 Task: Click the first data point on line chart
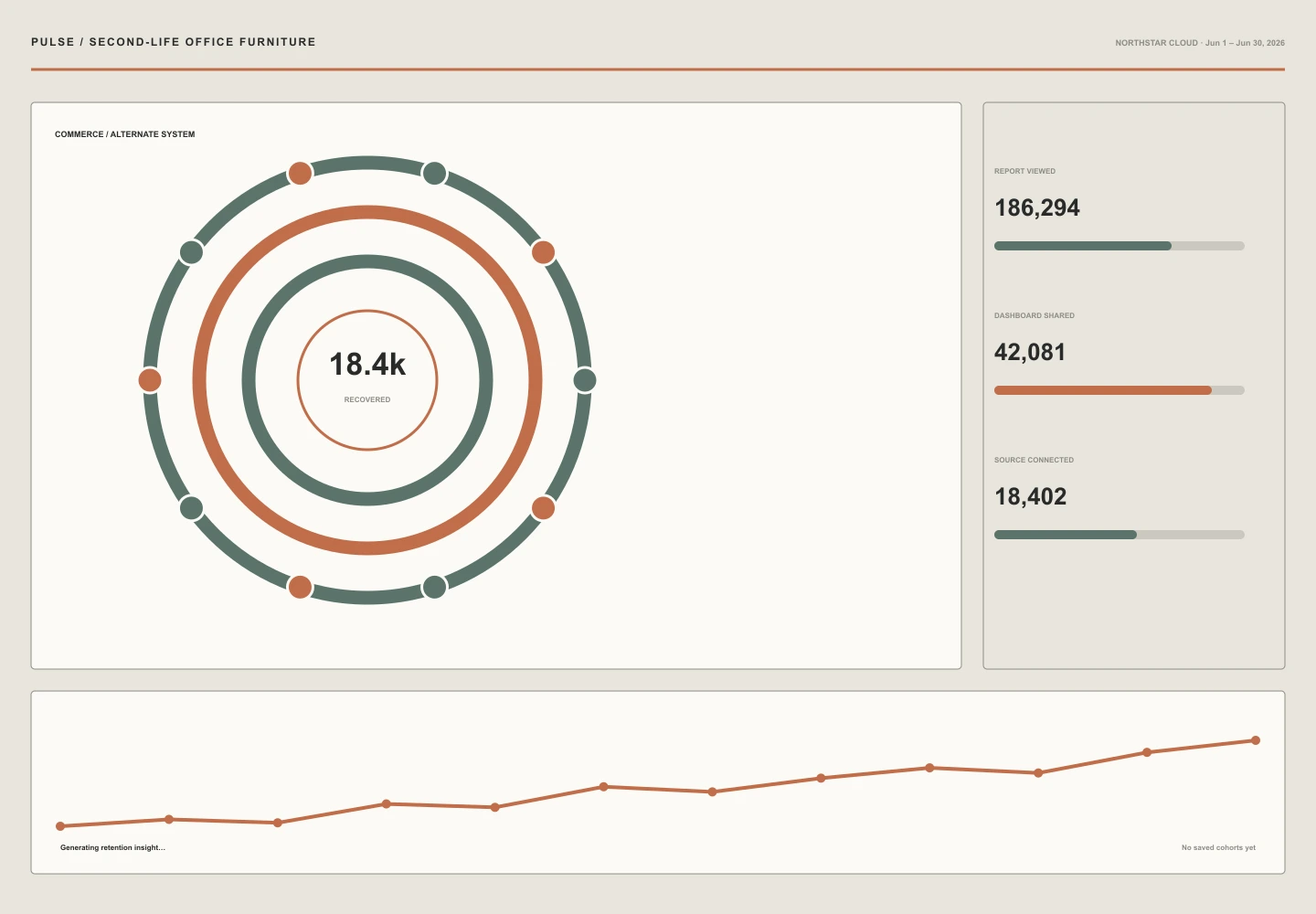[60, 826]
